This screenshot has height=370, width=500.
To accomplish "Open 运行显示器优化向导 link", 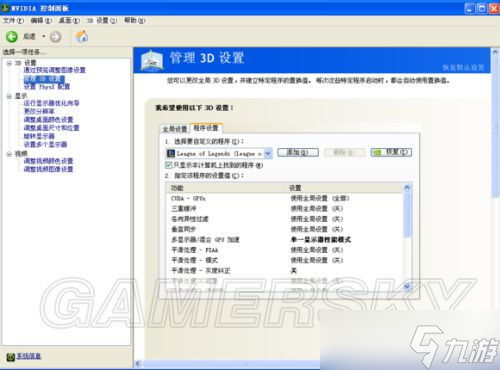I will click(x=52, y=103).
